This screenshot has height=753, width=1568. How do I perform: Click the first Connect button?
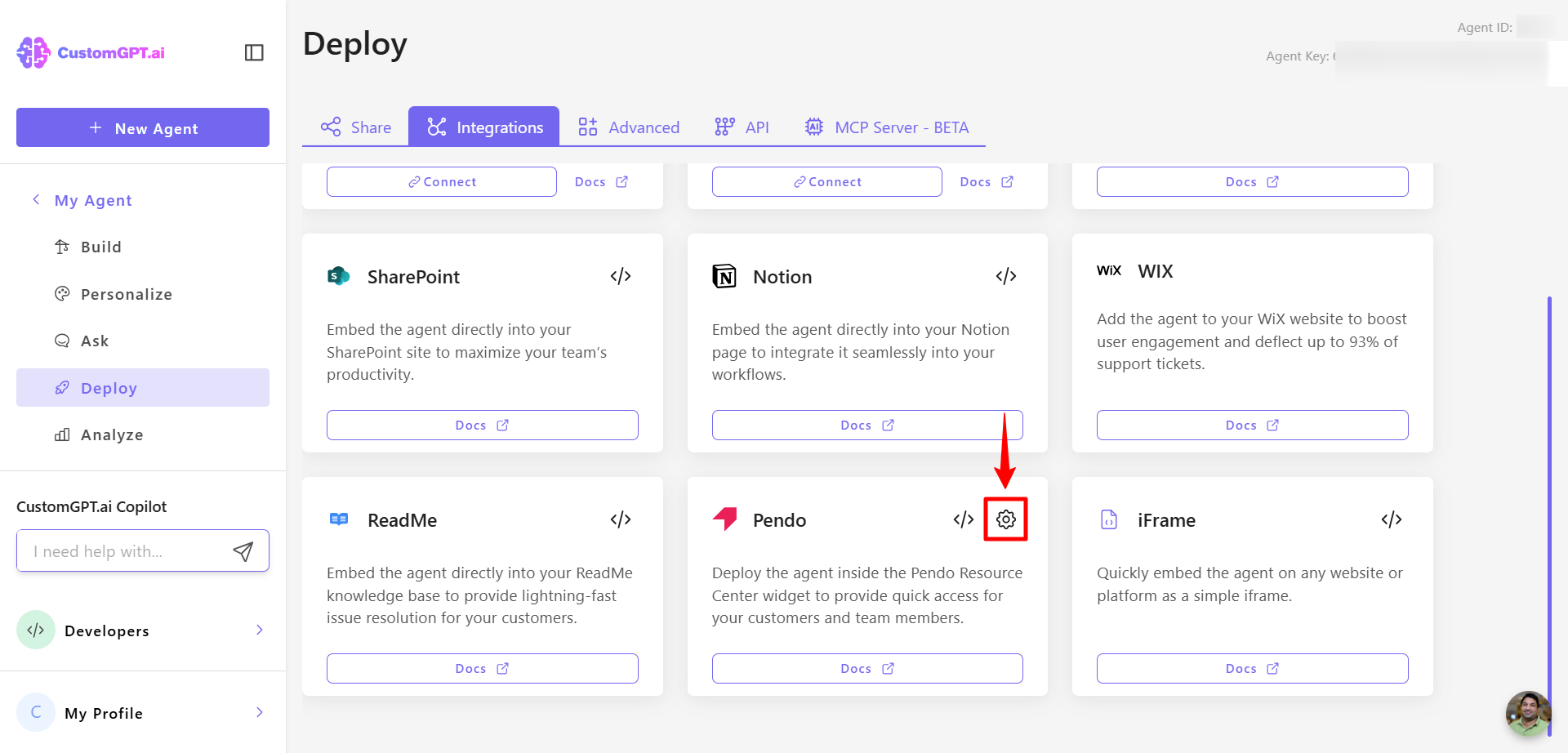pos(442,181)
